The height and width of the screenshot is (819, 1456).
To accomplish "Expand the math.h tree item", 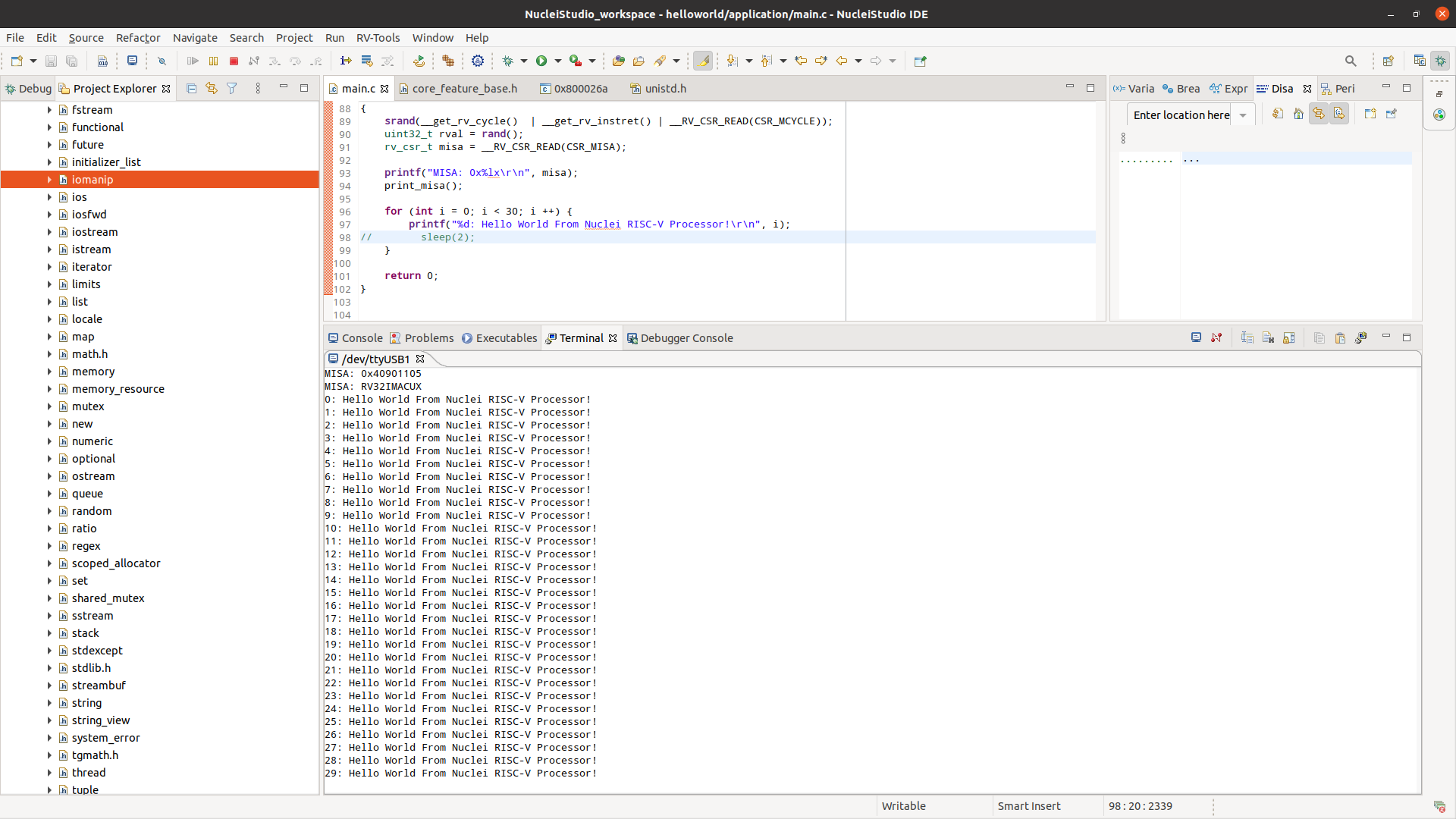I will [49, 354].
